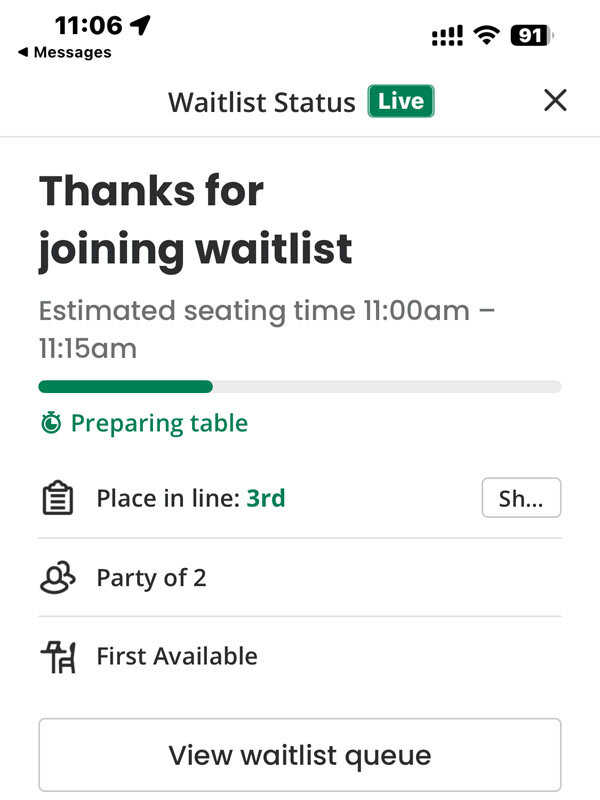Image resolution: width=600 pixels, height=800 pixels.
Task: Tap the Party of 2 row
Action: (300, 578)
